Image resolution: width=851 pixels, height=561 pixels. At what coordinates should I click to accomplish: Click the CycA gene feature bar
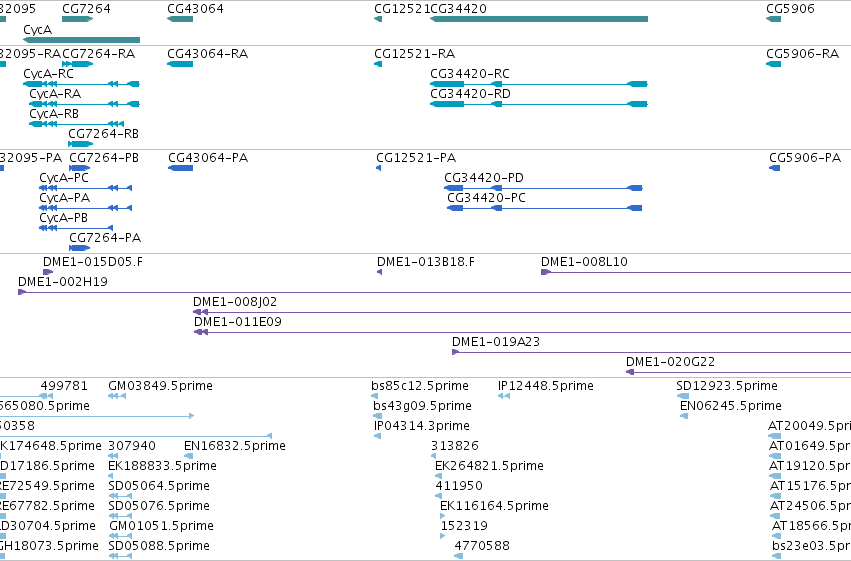coord(81,40)
